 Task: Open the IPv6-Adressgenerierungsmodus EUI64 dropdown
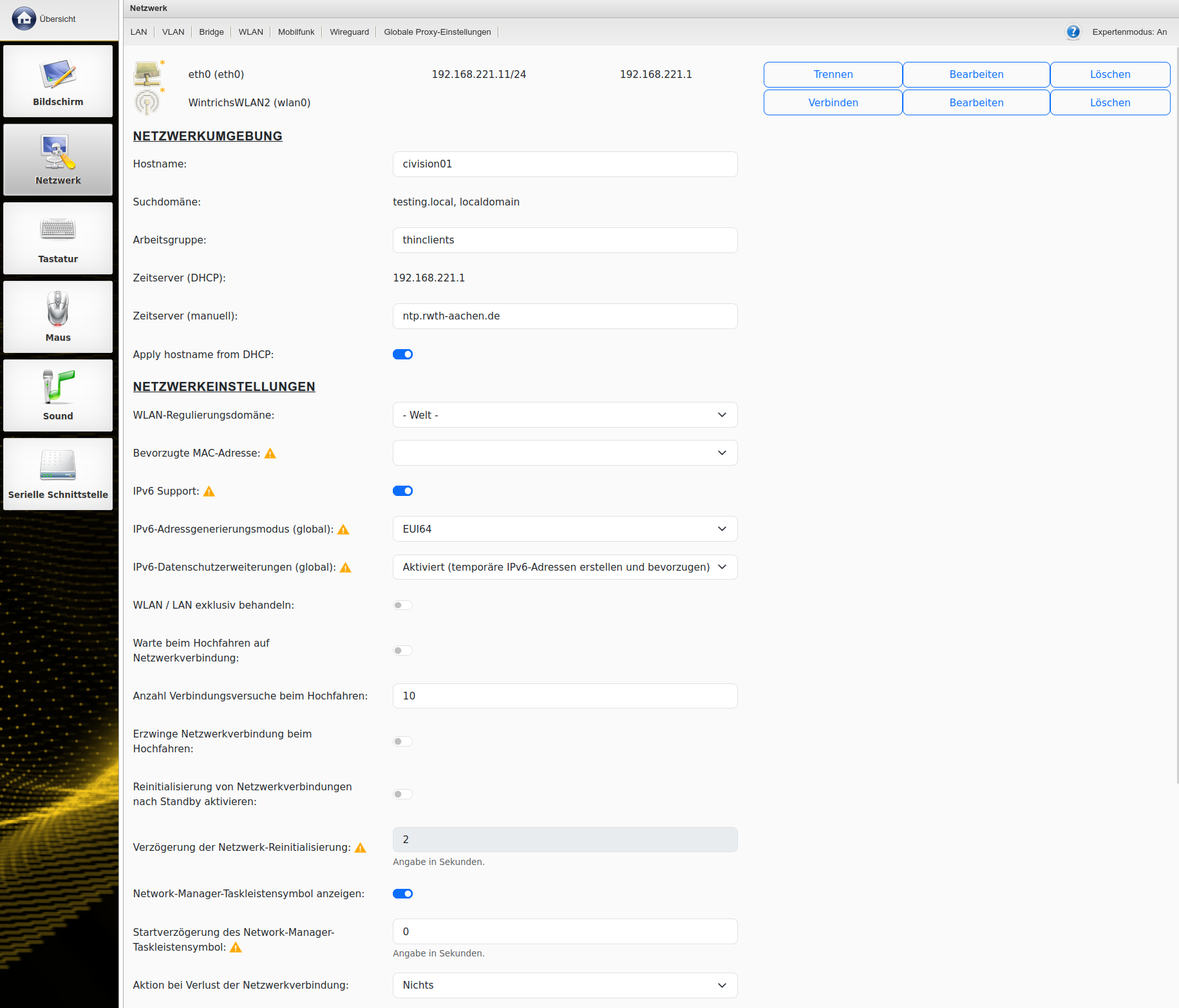coord(565,529)
